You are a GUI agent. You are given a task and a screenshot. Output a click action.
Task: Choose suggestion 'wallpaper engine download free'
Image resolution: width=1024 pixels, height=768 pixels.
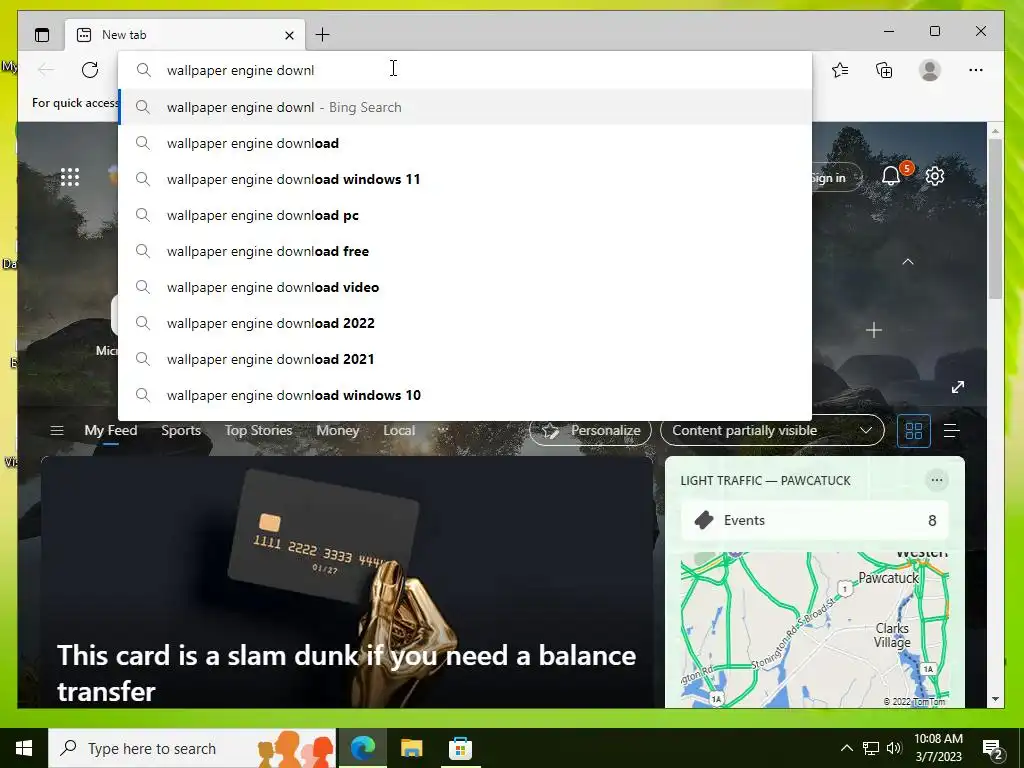[465, 251]
